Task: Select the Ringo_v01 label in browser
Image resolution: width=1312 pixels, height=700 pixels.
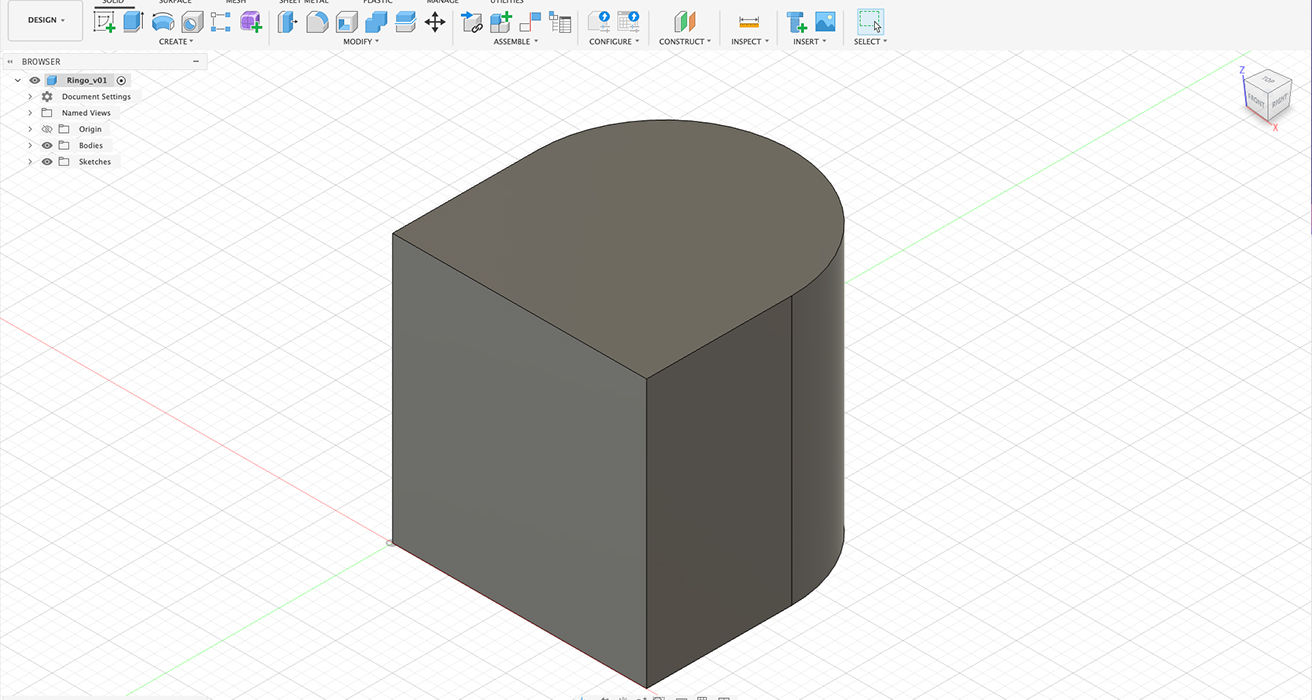Action: click(x=87, y=80)
